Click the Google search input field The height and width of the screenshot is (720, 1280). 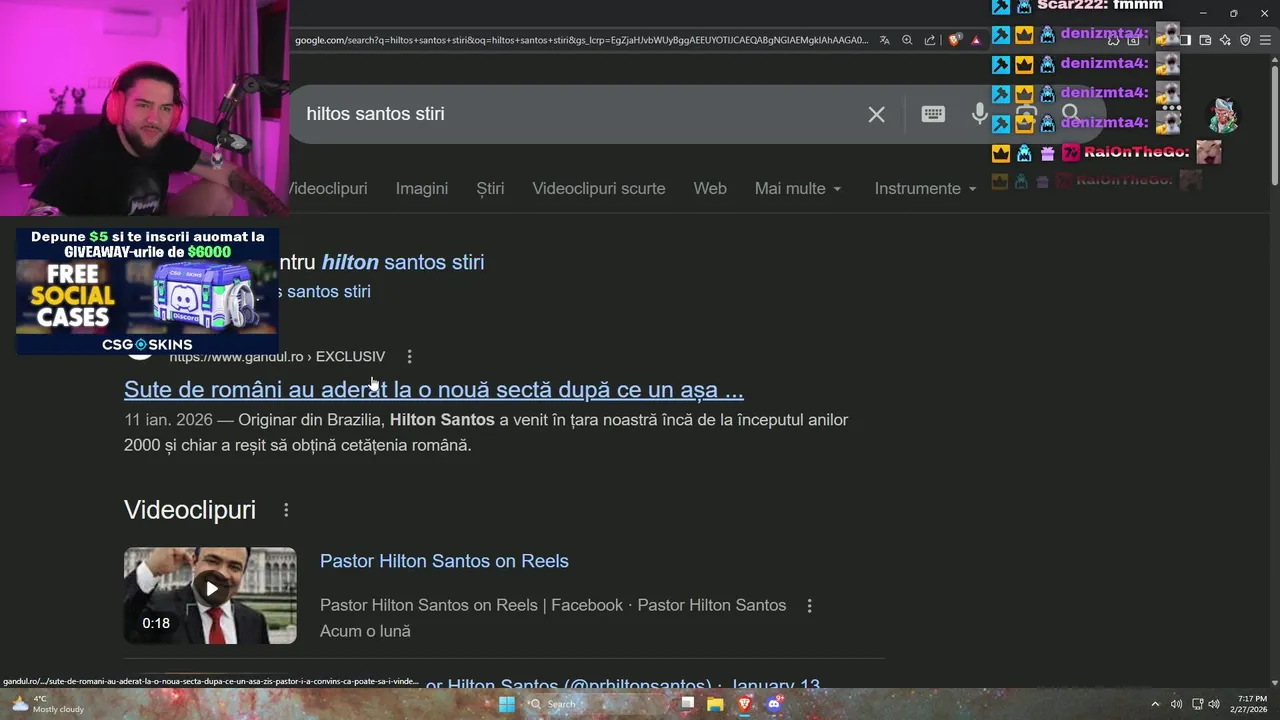pyautogui.click(x=580, y=114)
